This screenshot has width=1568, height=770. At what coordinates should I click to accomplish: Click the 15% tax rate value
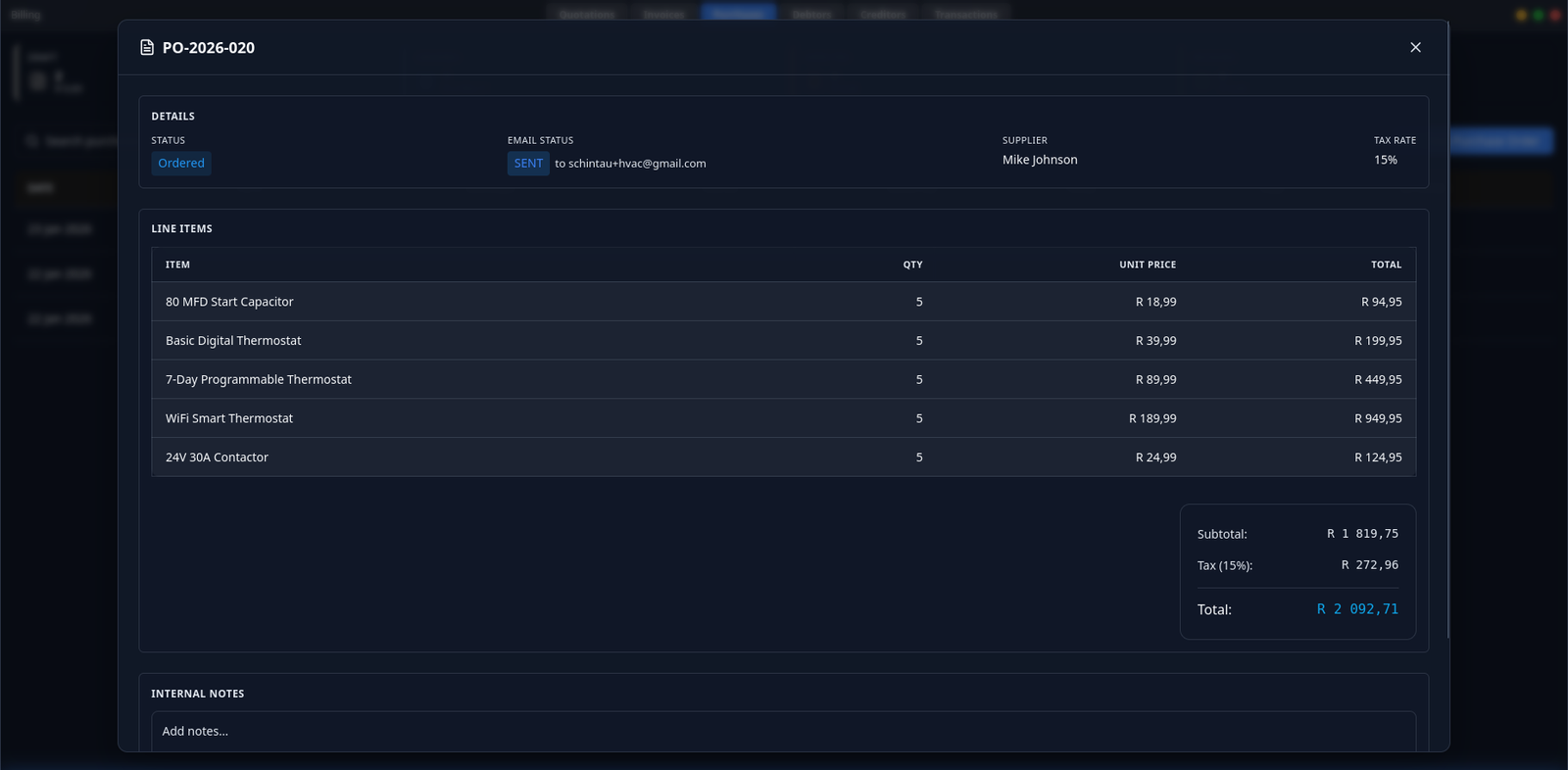pyautogui.click(x=1385, y=160)
